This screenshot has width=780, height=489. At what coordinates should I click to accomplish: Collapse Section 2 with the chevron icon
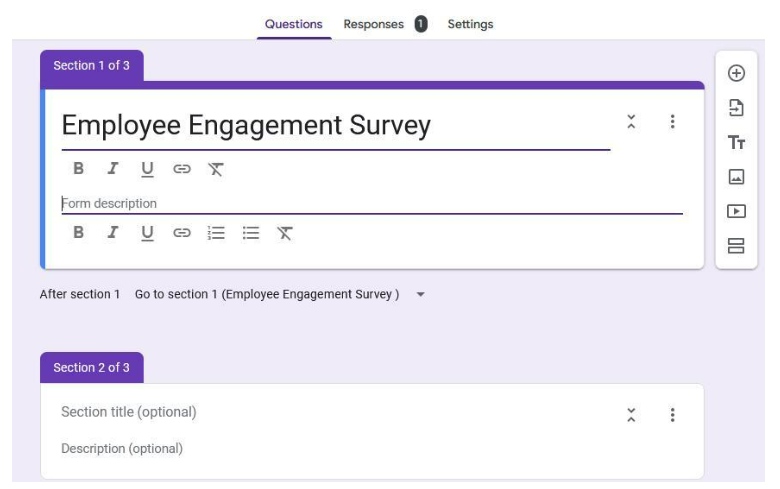[x=631, y=415]
